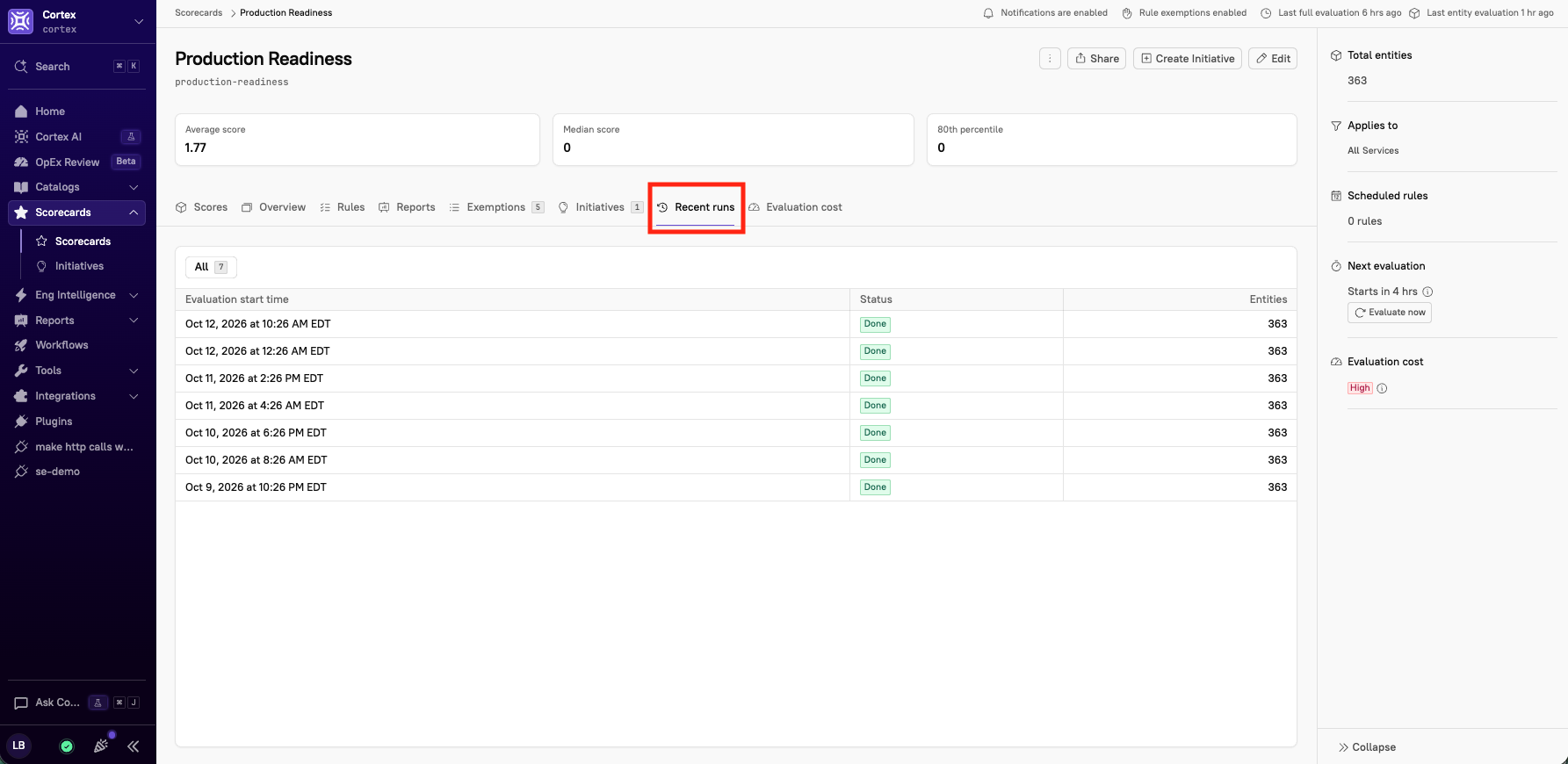1568x764 pixels.
Task: Open the Initiatives tab with count 1
Action: point(601,207)
